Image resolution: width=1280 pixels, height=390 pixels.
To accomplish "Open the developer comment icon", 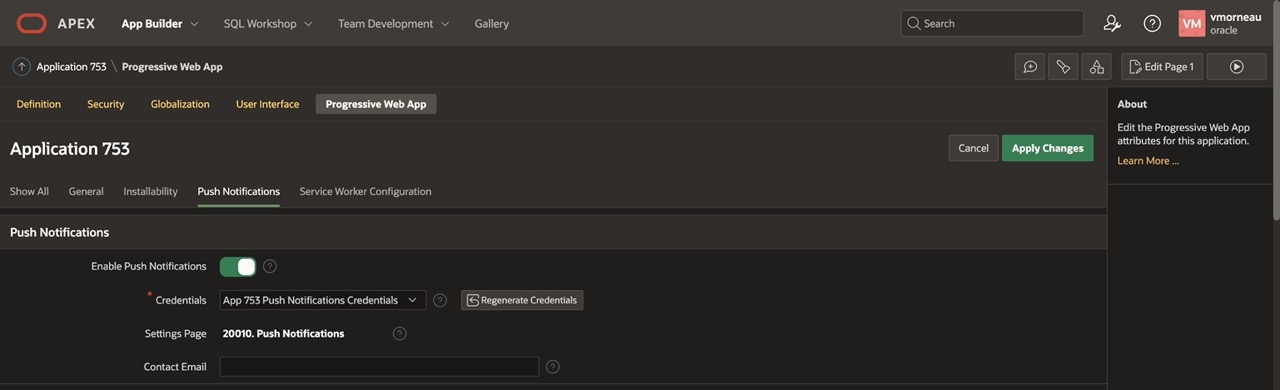I will 1030,67.
